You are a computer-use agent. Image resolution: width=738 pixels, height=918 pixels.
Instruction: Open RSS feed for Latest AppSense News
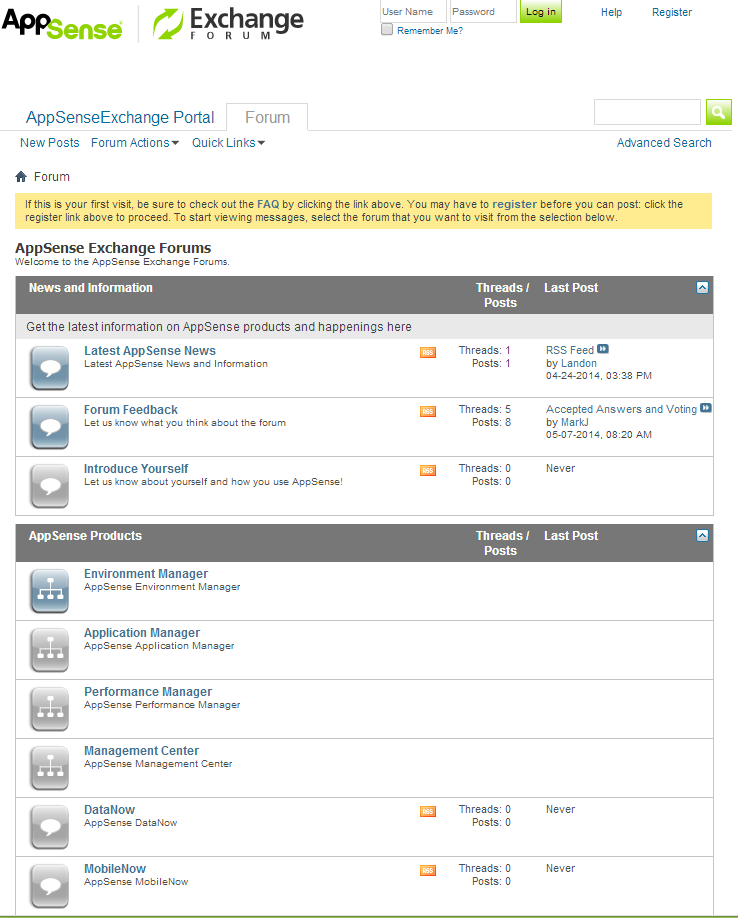[428, 352]
